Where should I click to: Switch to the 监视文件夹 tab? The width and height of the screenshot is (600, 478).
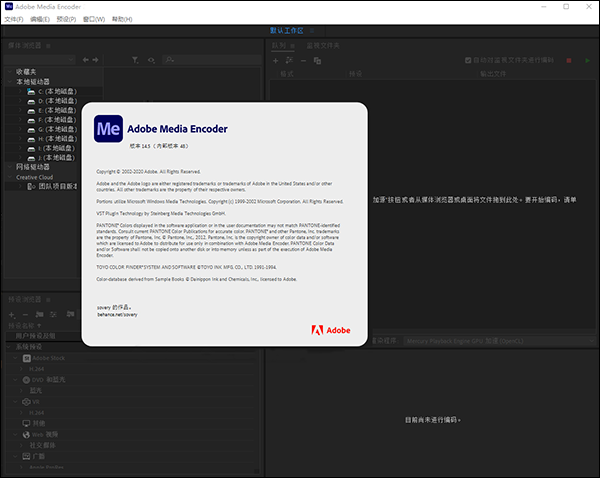pyautogui.click(x=323, y=45)
